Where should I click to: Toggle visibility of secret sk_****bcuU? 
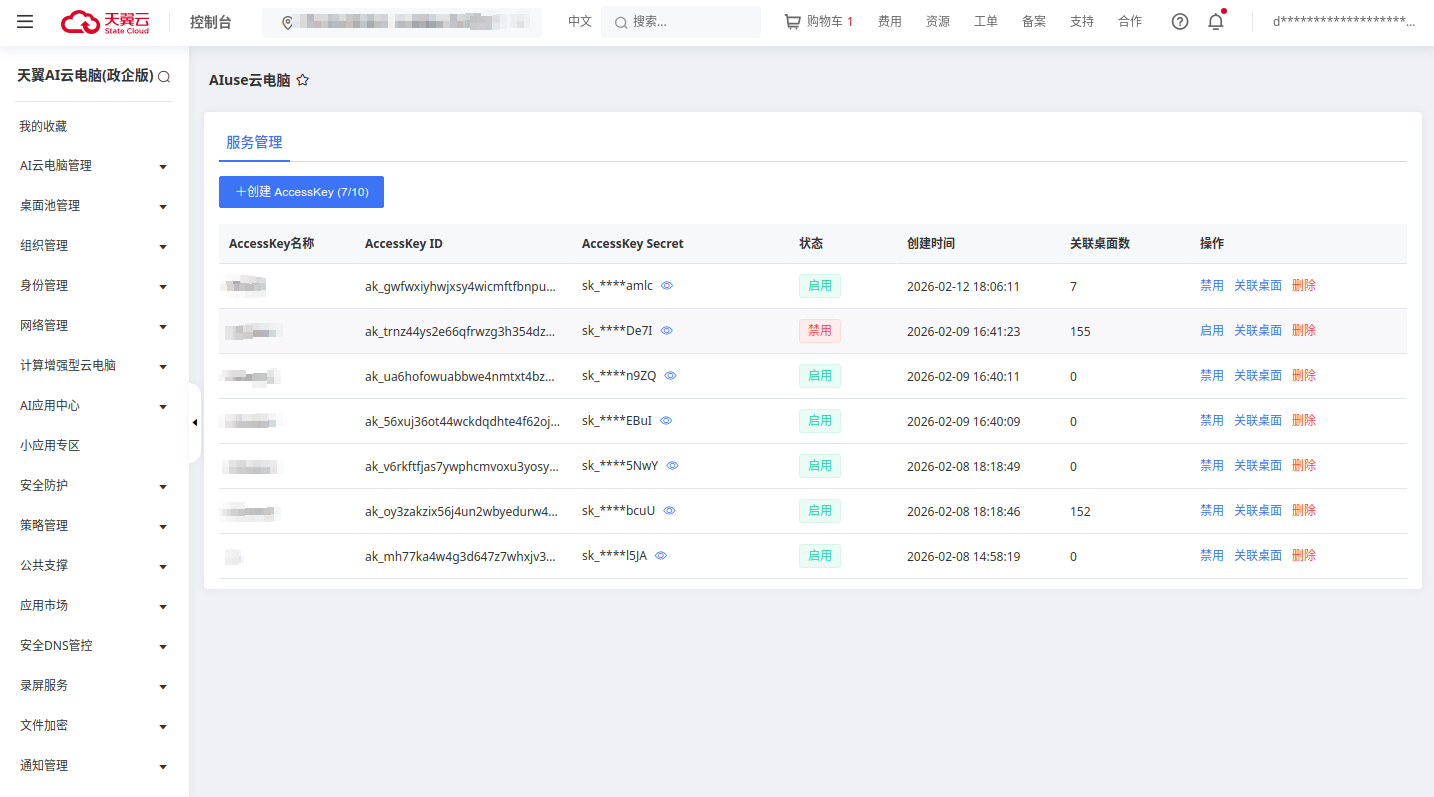coord(670,511)
